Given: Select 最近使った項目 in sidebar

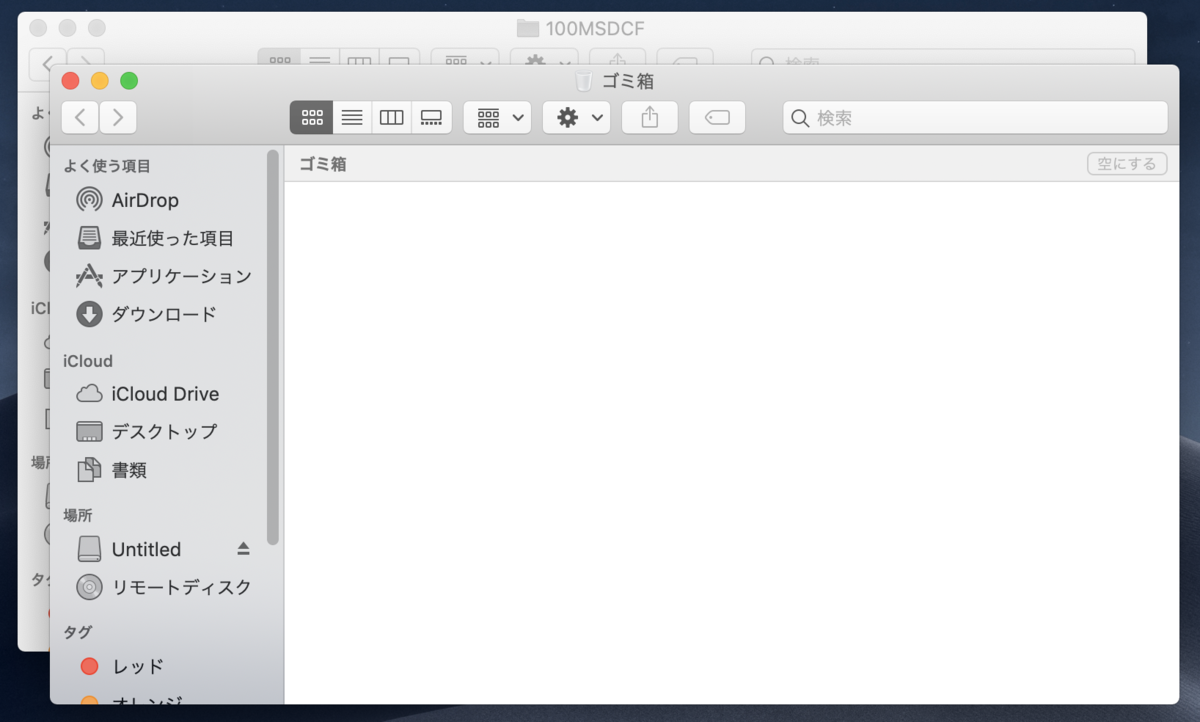Looking at the screenshot, I should [165, 238].
